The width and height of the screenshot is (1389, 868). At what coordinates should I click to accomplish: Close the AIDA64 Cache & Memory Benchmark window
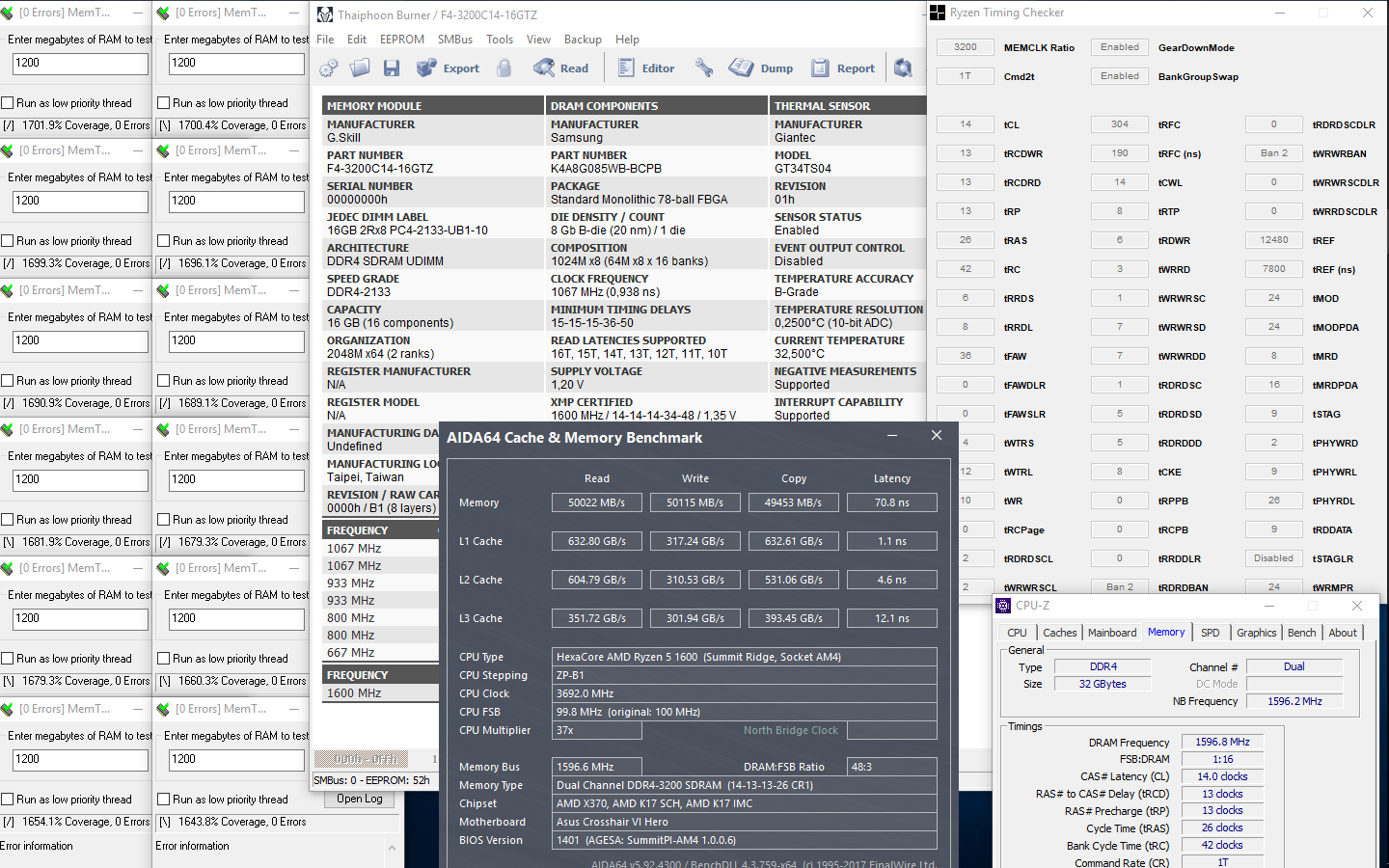pyautogui.click(x=936, y=436)
